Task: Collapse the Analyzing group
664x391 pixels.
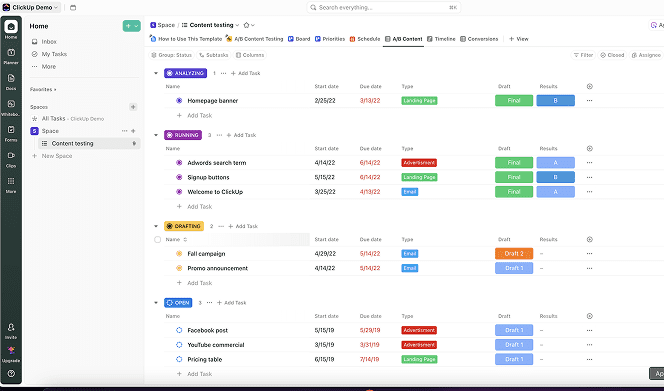Action: [x=156, y=73]
